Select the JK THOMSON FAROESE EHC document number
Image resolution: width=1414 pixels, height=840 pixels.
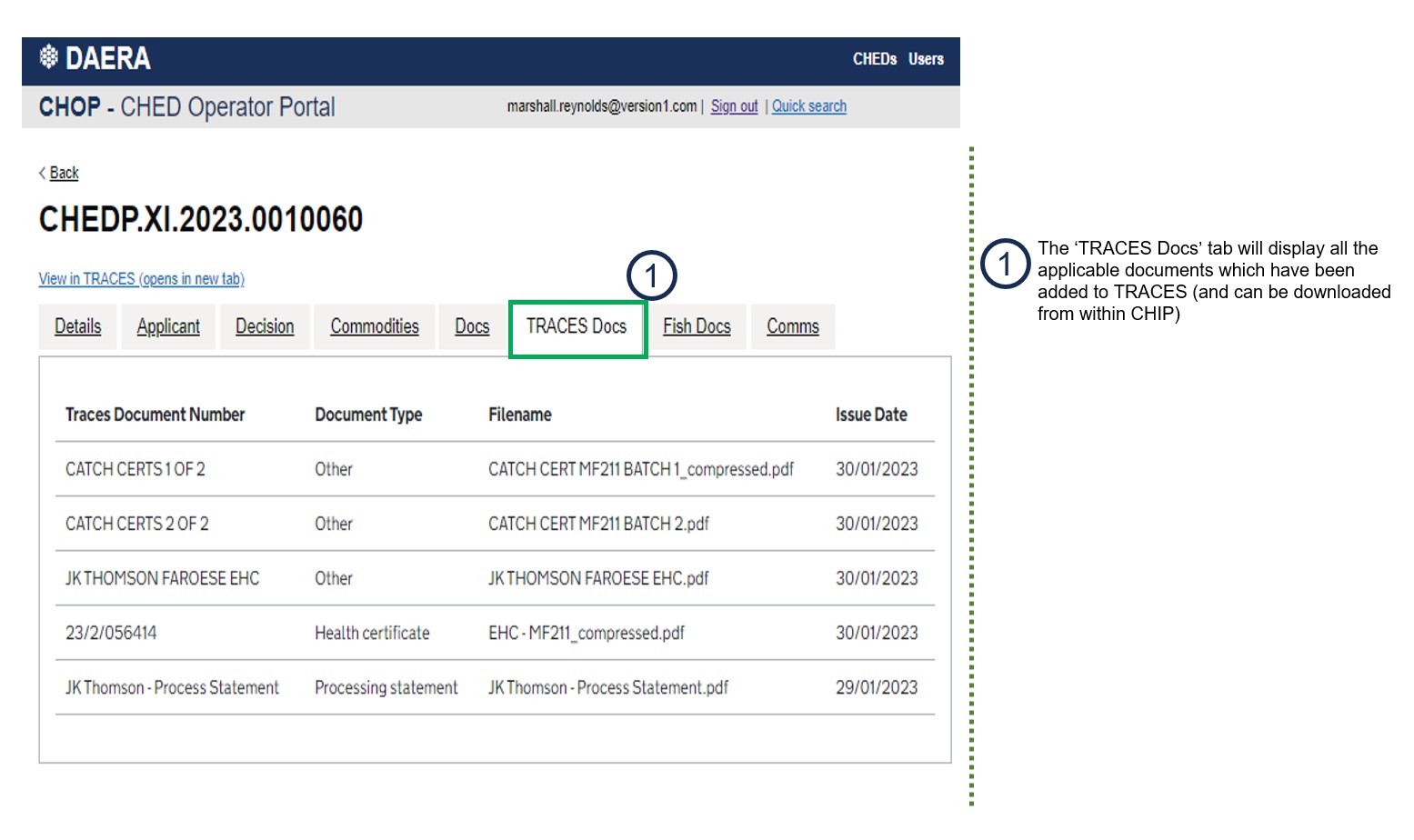pyautogui.click(x=162, y=578)
